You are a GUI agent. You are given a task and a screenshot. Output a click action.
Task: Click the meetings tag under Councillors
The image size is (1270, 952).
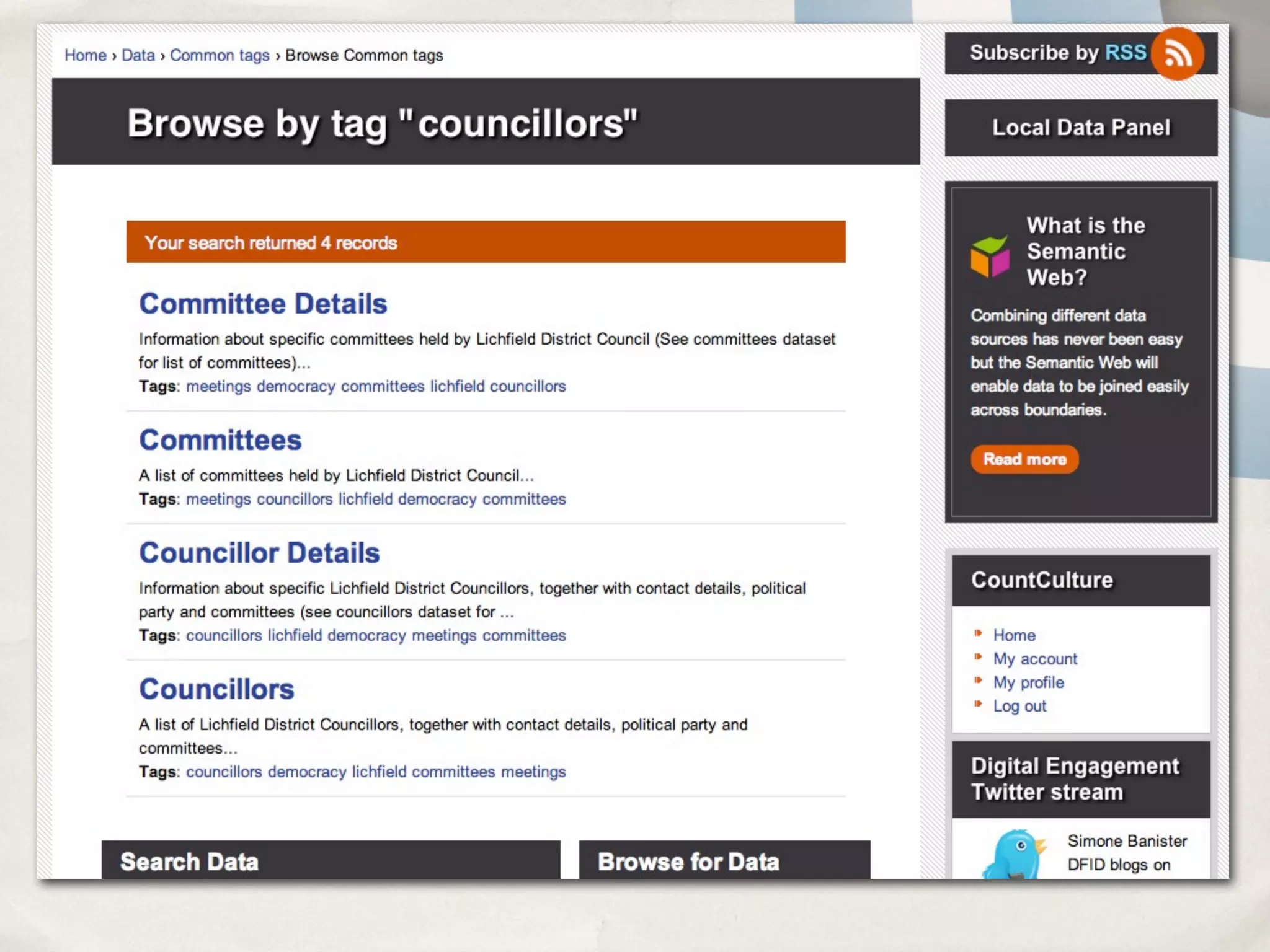[x=533, y=772]
